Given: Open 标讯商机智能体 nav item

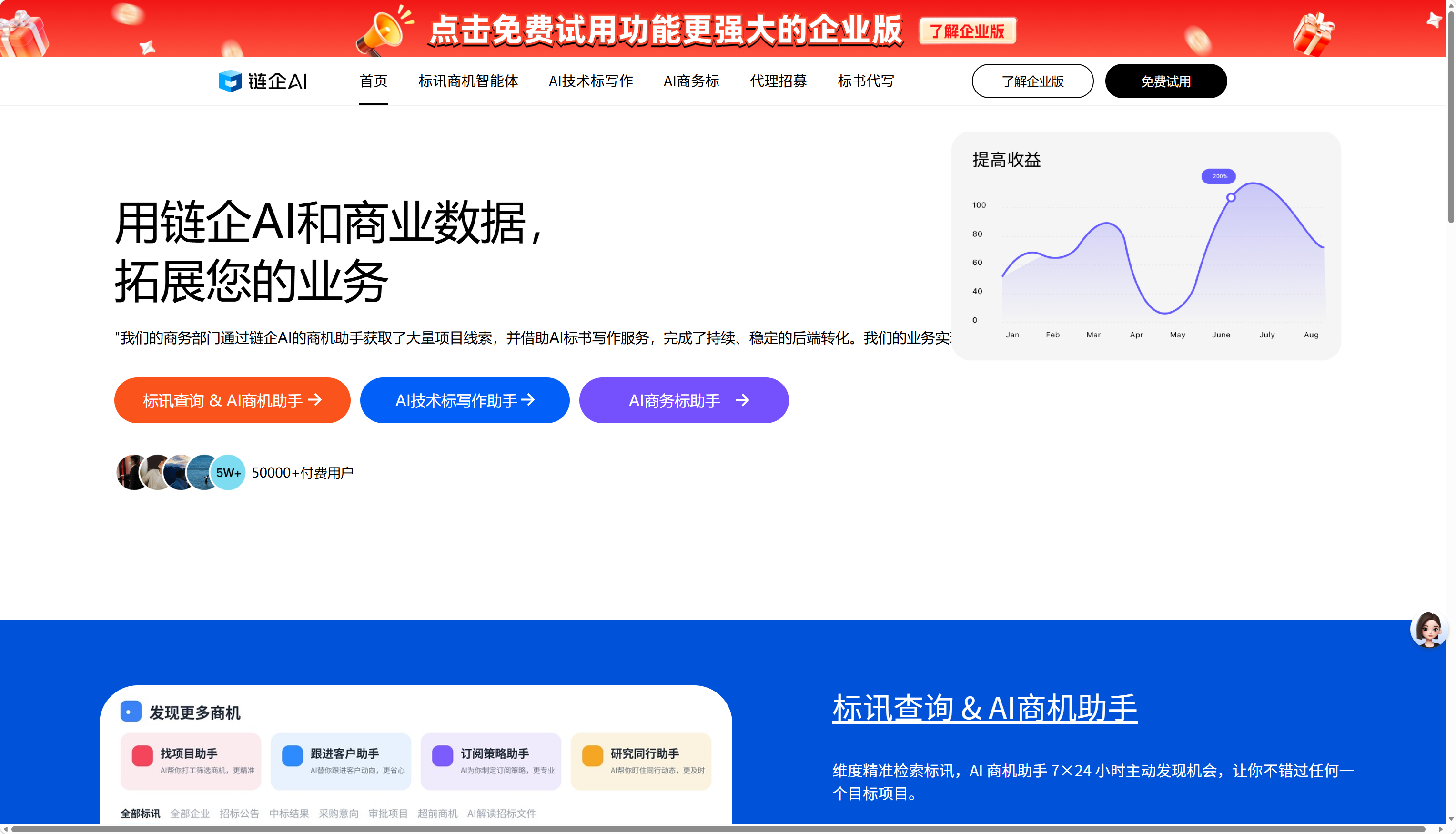Looking at the screenshot, I should pos(468,81).
